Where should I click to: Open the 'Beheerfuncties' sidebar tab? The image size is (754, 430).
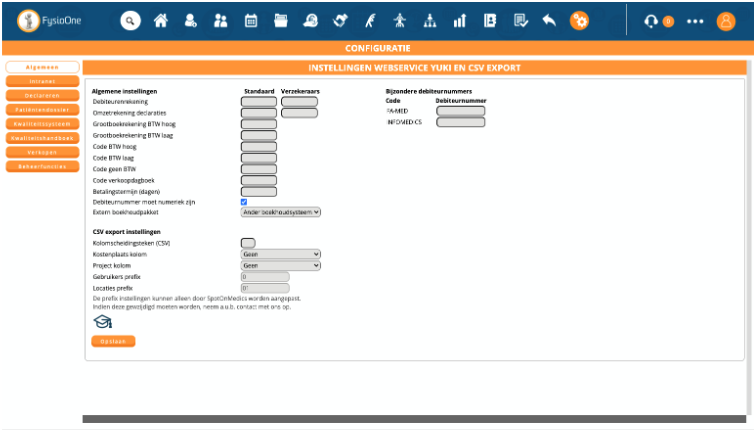tap(42, 166)
